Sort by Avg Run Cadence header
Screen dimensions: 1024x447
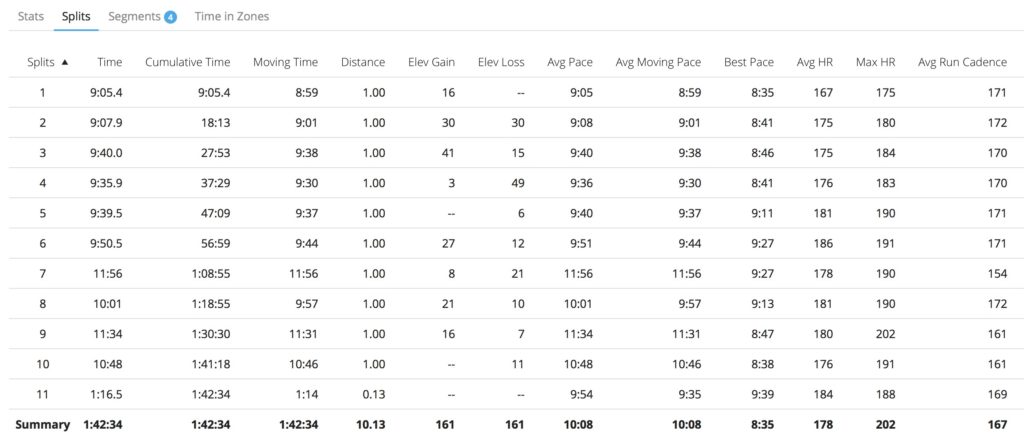pos(962,62)
